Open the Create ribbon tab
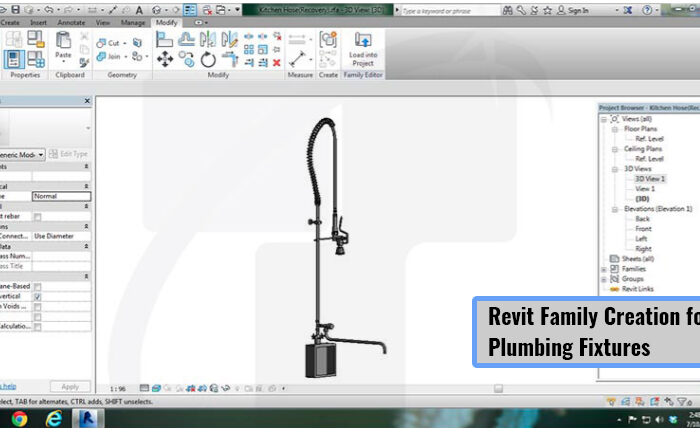700x432 pixels. [10, 22]
